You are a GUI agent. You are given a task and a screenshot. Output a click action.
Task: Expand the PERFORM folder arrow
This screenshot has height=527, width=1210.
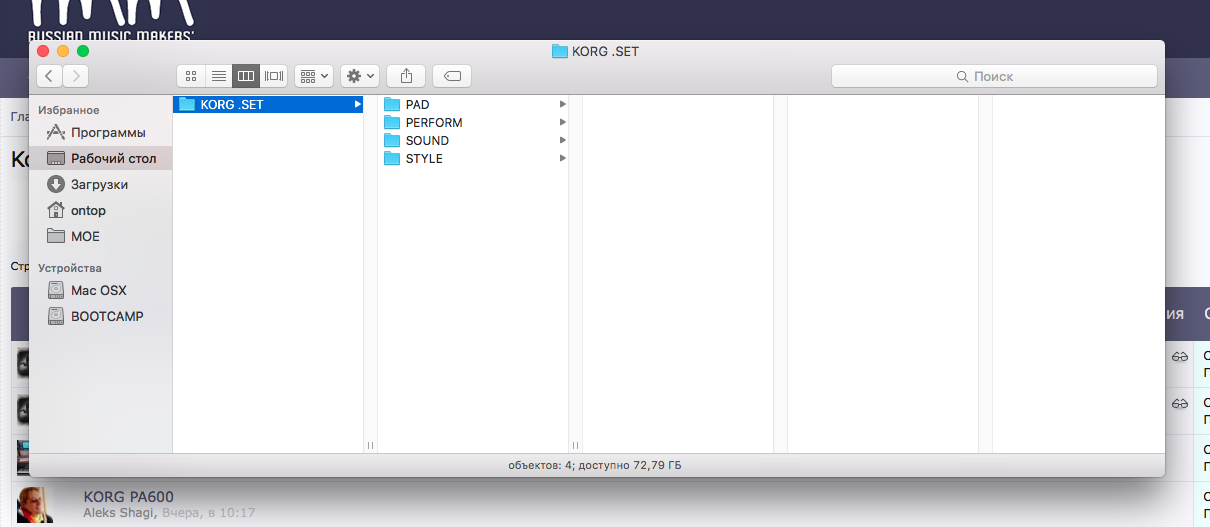(563, 122)
